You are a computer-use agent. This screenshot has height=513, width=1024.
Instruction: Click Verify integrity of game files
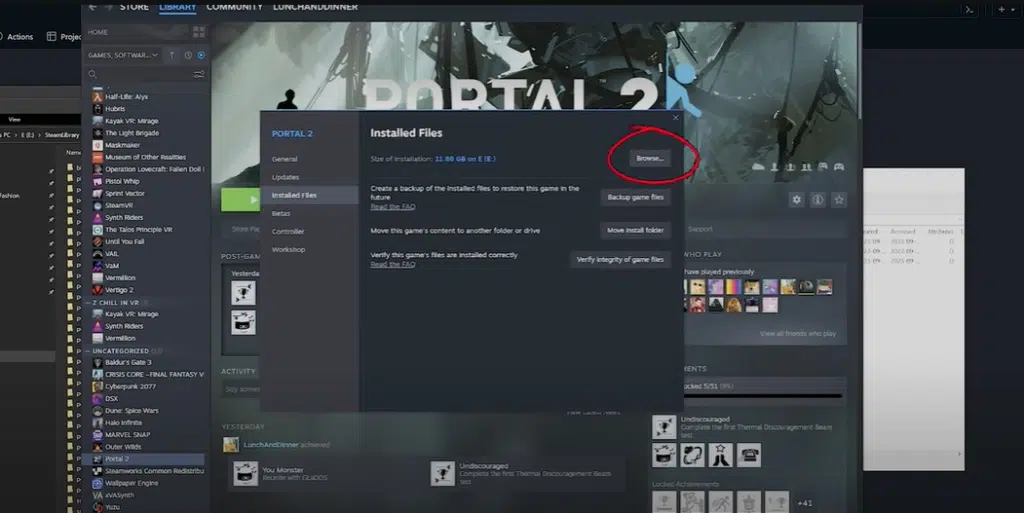click(x=620, y=260)
